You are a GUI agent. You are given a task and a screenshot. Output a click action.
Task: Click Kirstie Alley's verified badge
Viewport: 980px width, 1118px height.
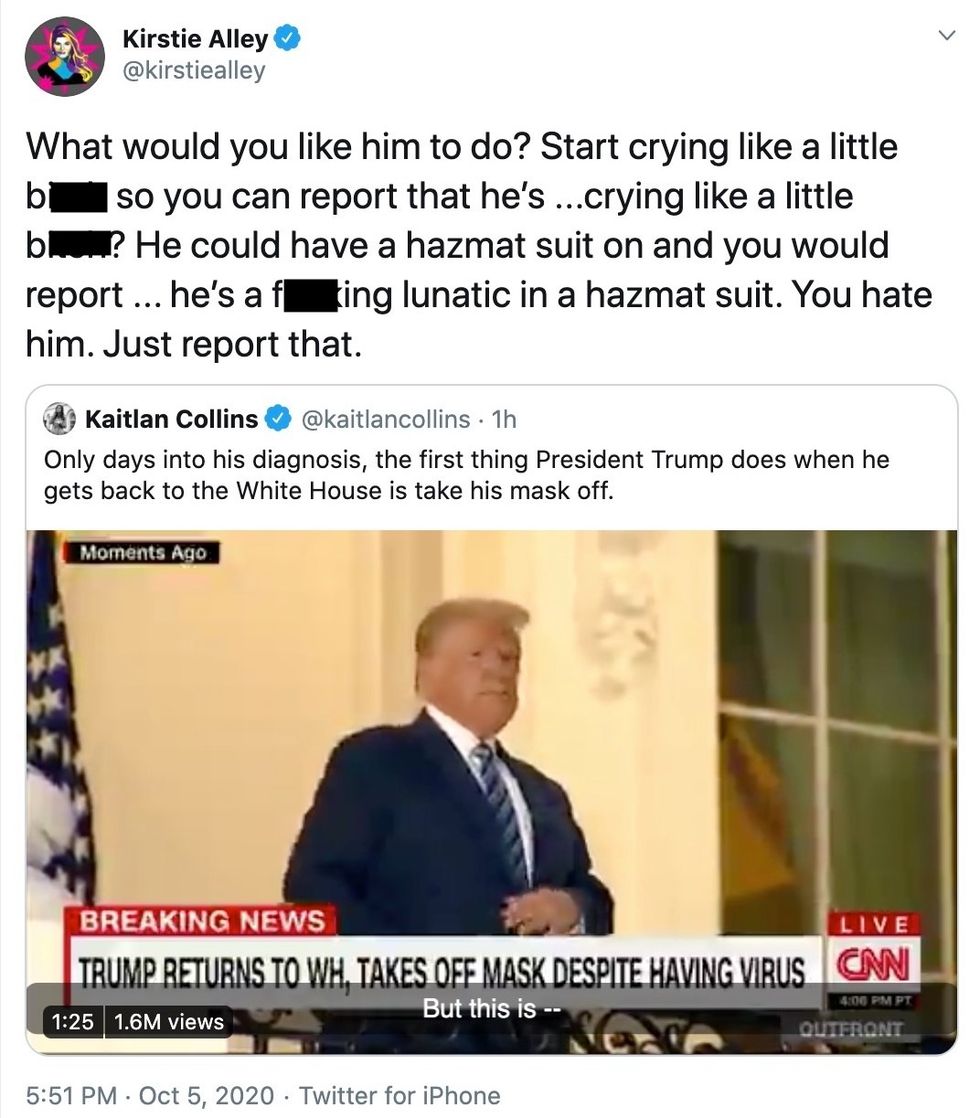(x=287, y=39)
